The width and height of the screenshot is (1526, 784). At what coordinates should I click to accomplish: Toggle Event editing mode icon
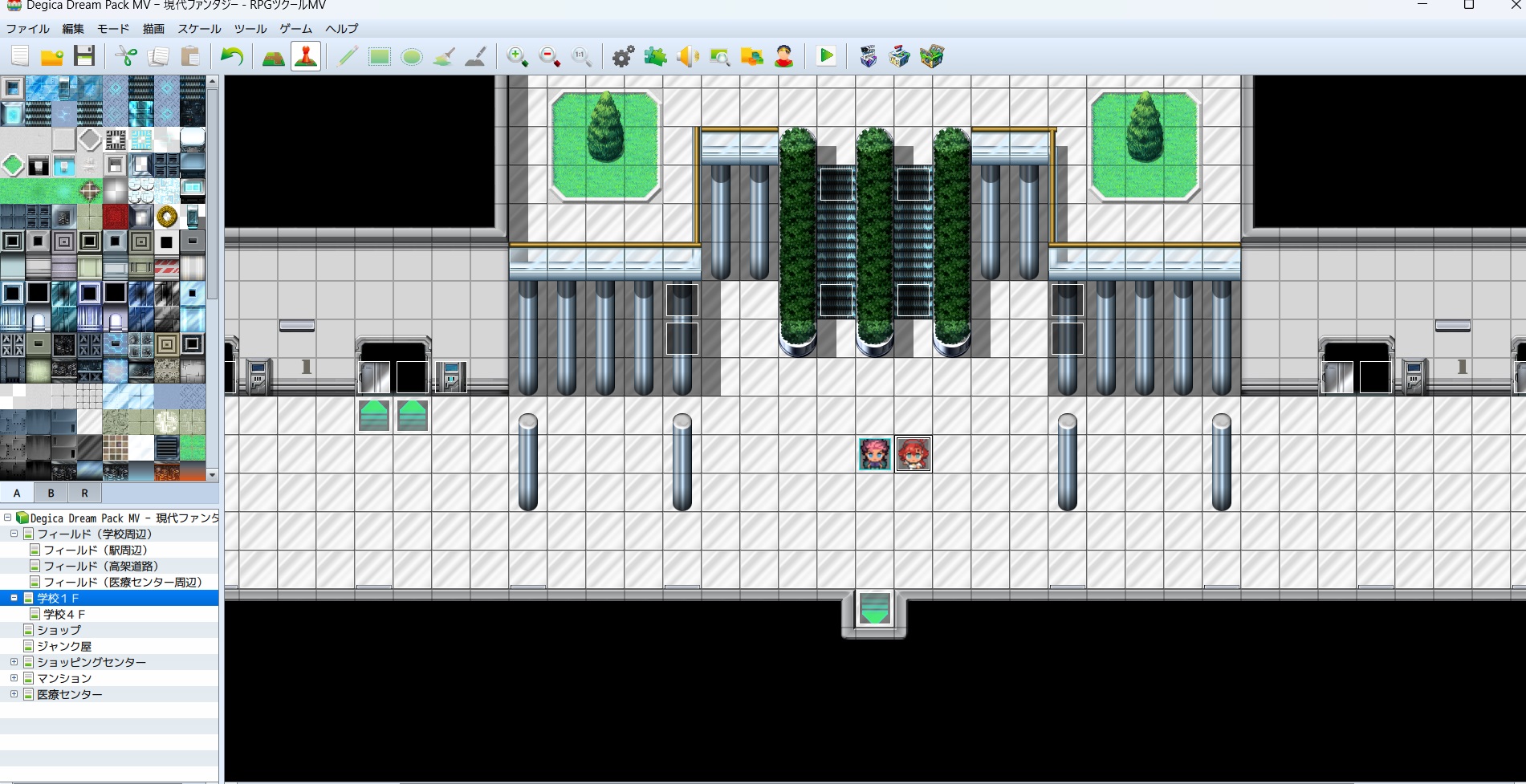coord(306,57)
